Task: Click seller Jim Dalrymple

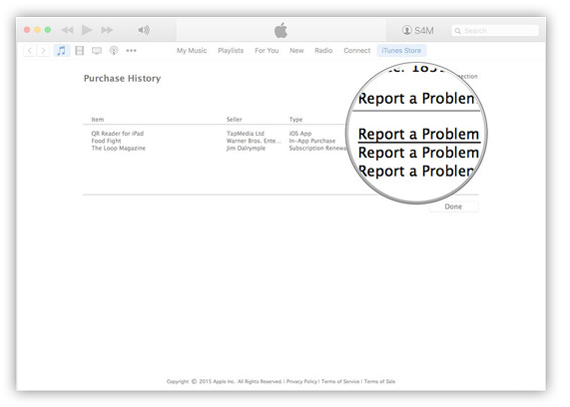Action: 246,148
